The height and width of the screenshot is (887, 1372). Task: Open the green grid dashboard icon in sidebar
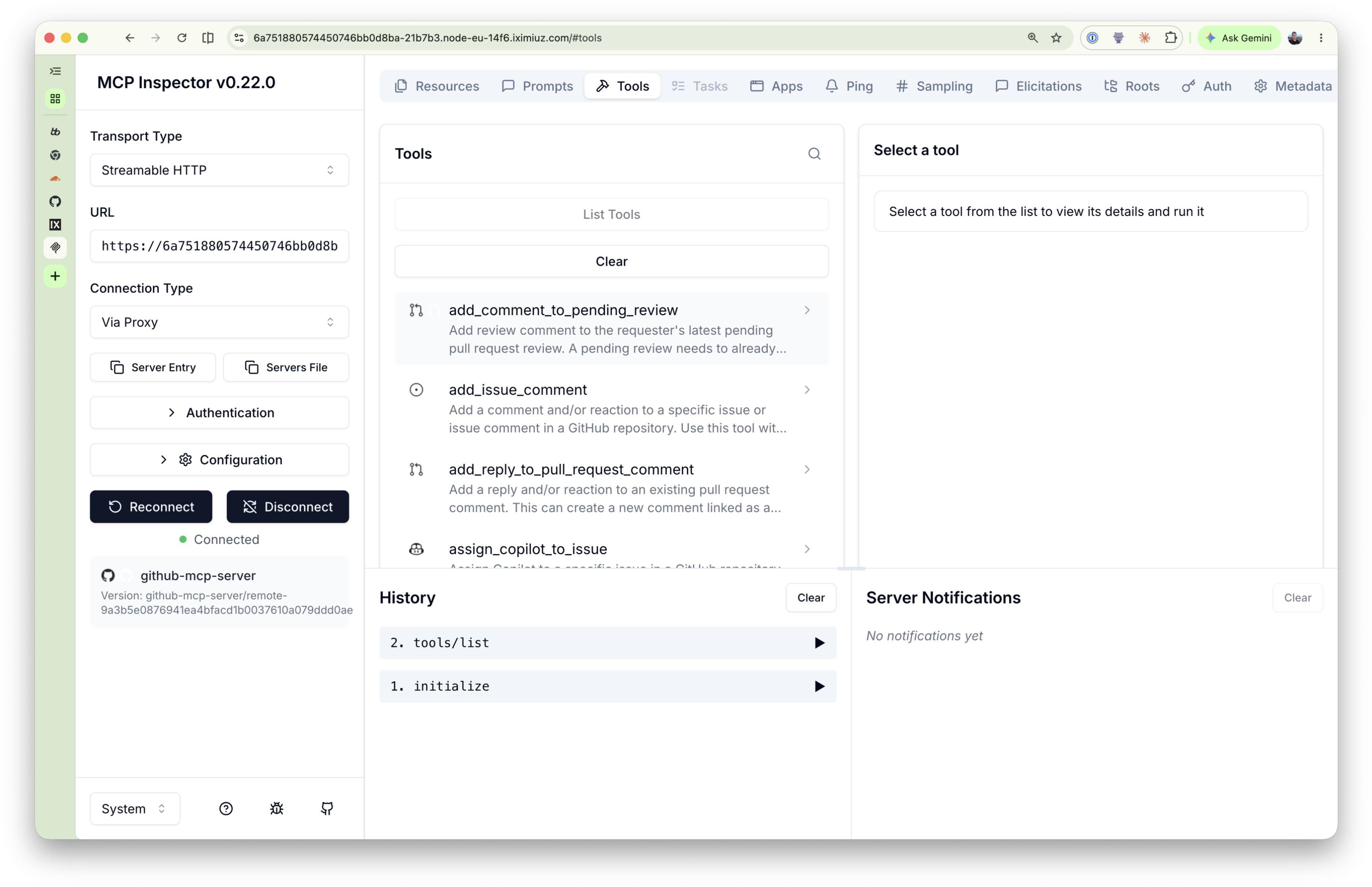[55, 99]
